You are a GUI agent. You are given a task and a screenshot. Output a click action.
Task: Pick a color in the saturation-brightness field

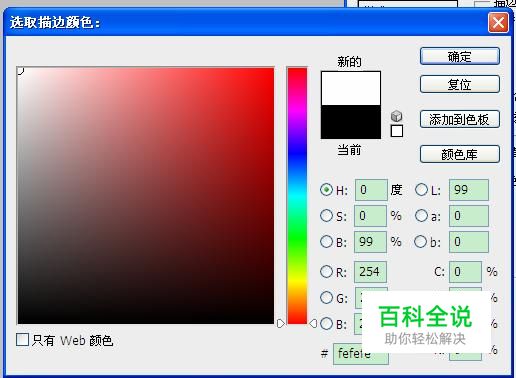pyautogui.click(x=146, y=196)
